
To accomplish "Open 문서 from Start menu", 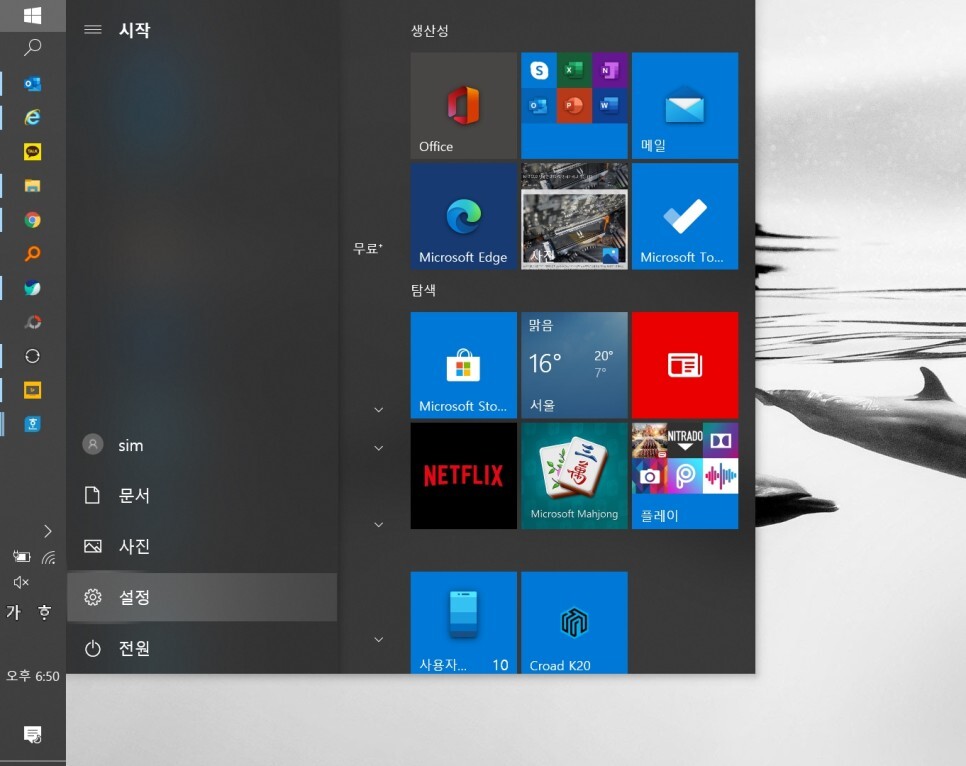I will point(202,495).
